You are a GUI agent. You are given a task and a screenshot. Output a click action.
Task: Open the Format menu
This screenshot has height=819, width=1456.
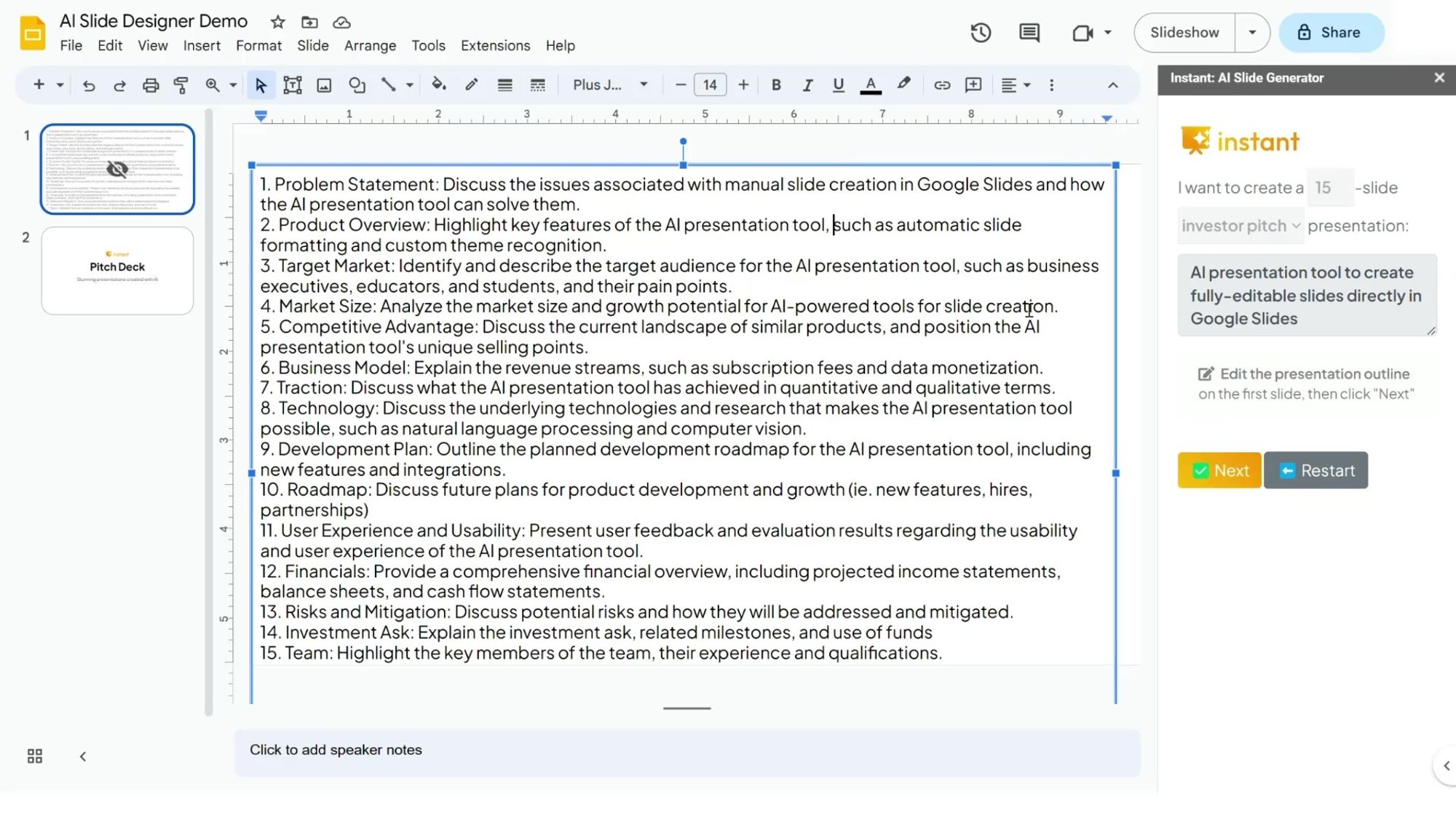point(258,45)
